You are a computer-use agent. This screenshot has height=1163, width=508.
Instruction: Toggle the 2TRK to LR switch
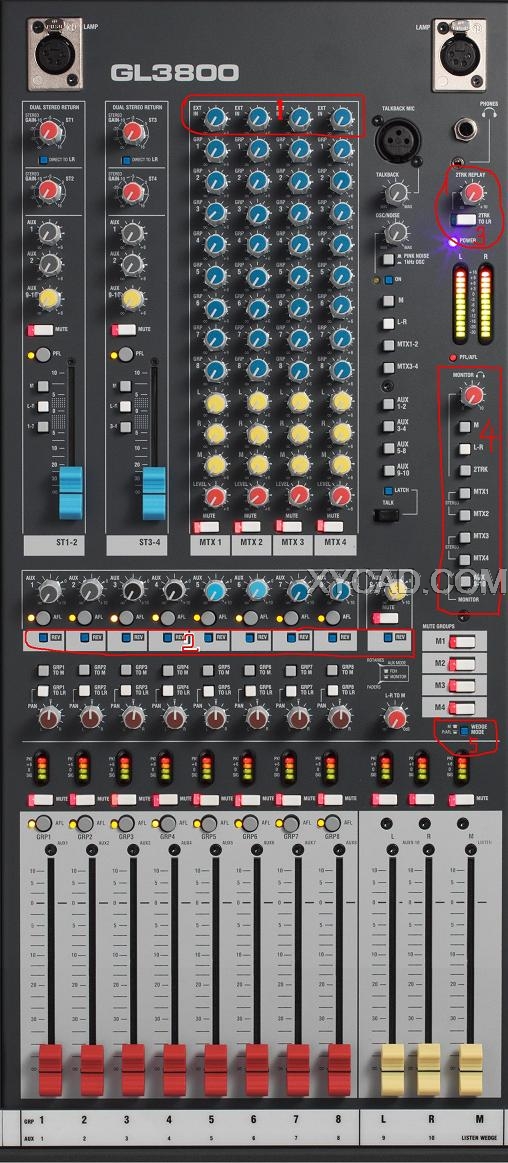(x=464, y=220)
